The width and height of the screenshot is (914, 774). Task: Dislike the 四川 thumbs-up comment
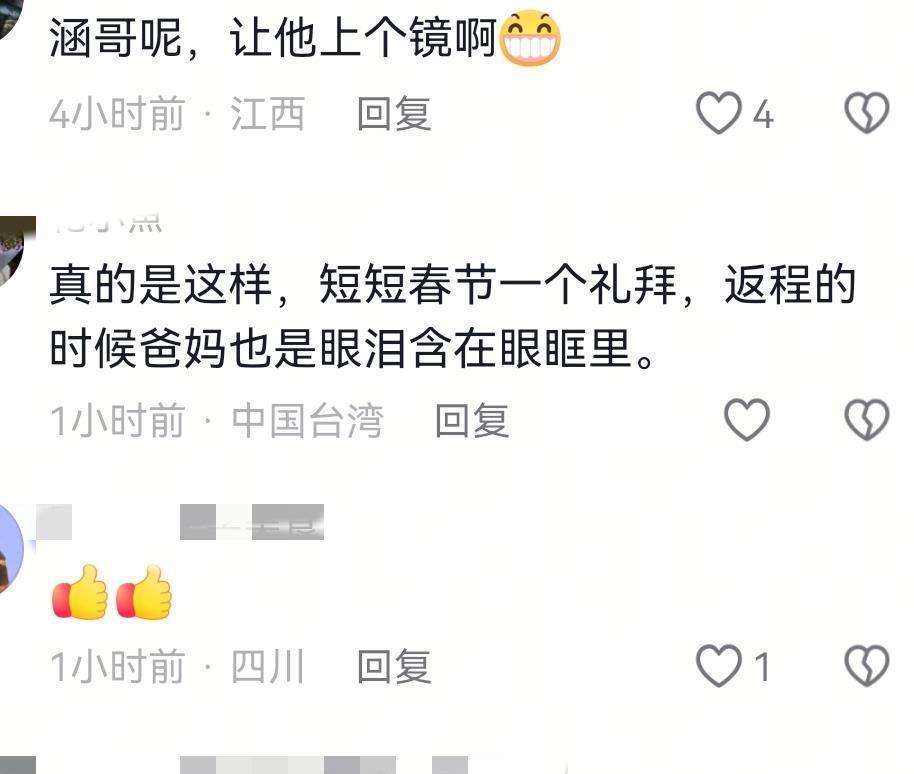coord(867,666)
